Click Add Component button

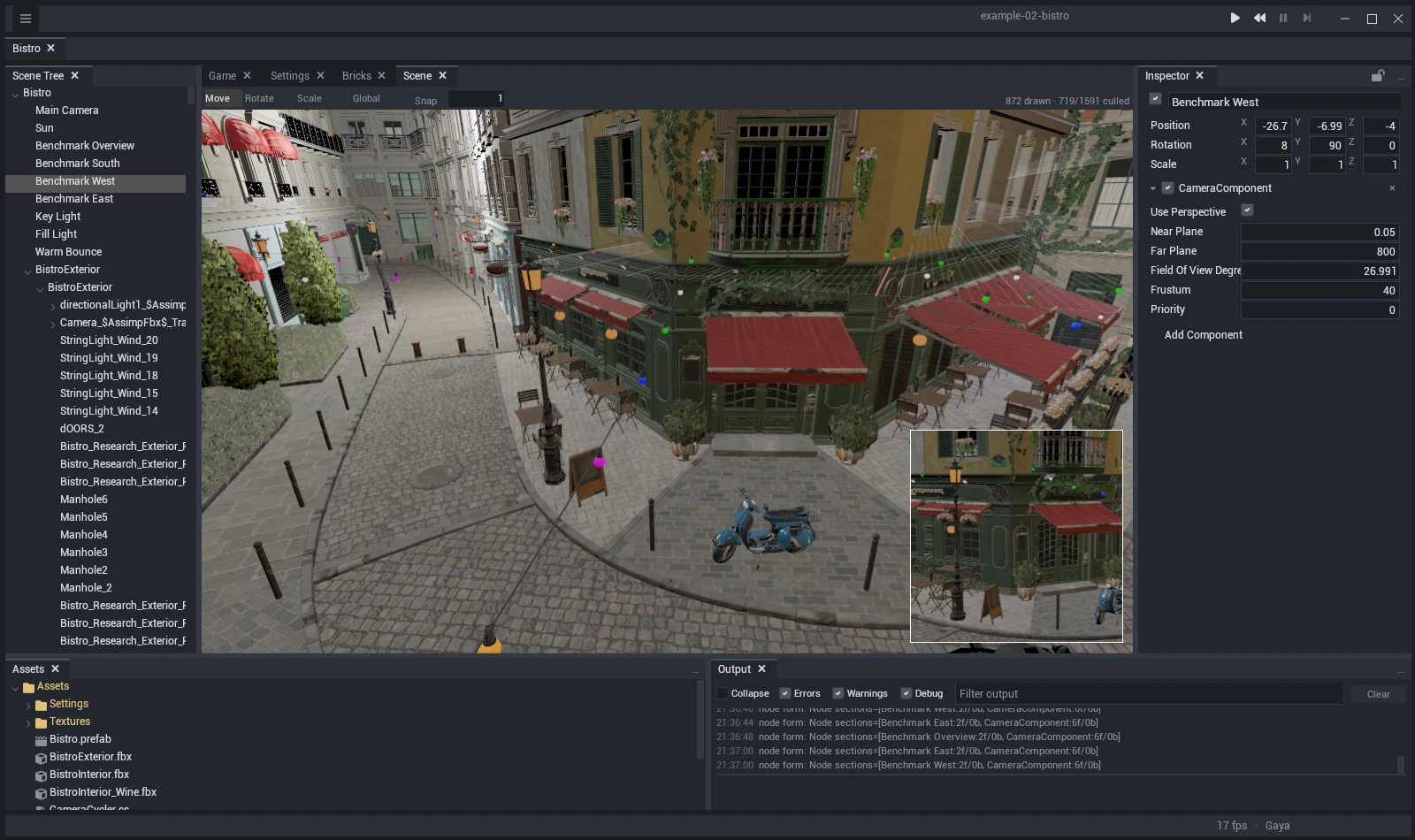1203,335
